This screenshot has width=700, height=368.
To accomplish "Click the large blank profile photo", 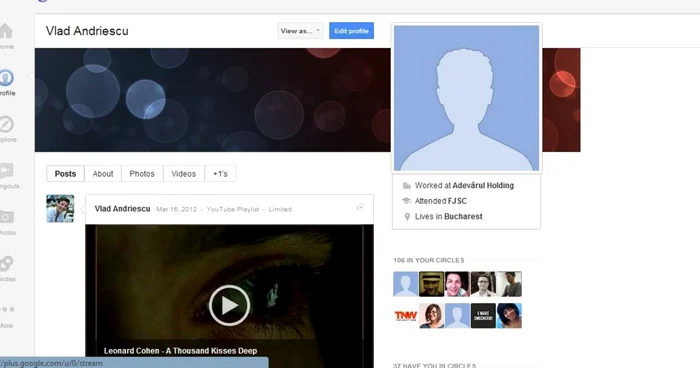I will tap(467, 98).
